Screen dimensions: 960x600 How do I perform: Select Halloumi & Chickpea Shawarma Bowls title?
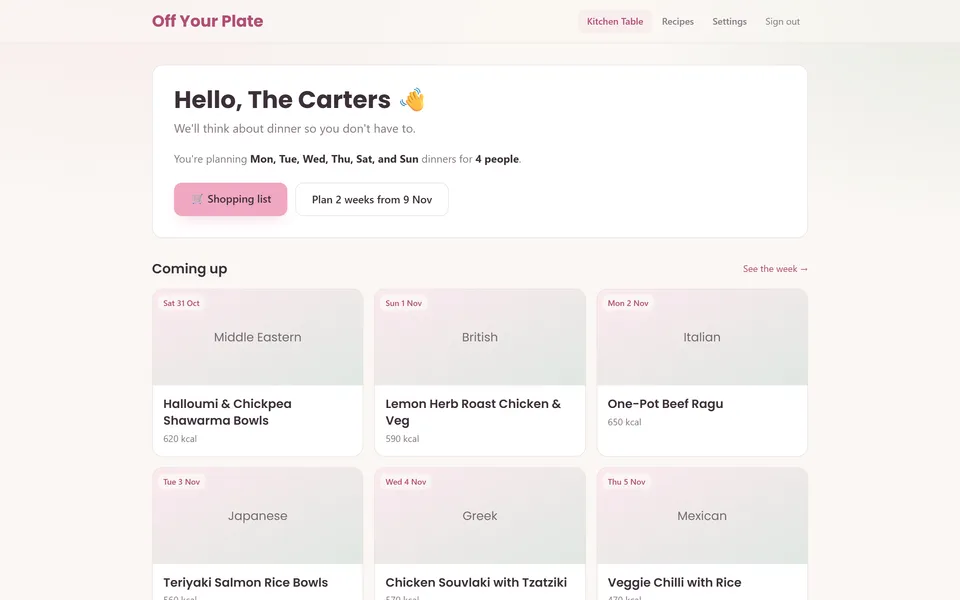(x=227, y=412)
